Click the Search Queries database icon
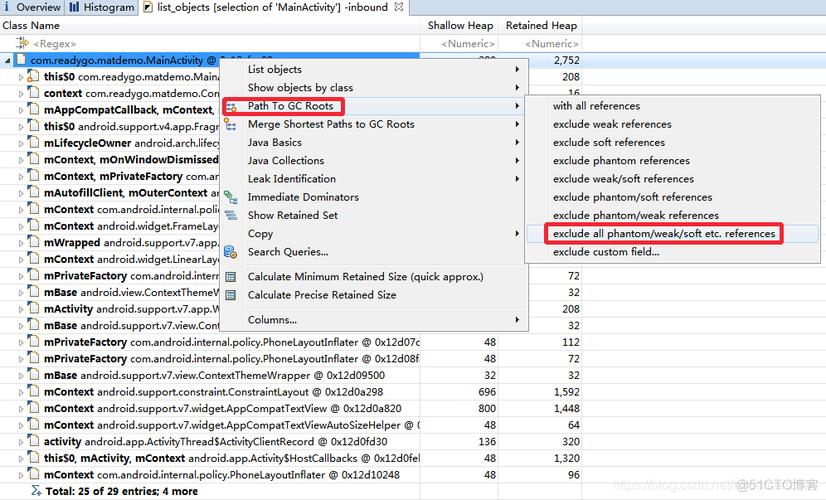Screen dimensions: 826x500 (x=231, y=252)
